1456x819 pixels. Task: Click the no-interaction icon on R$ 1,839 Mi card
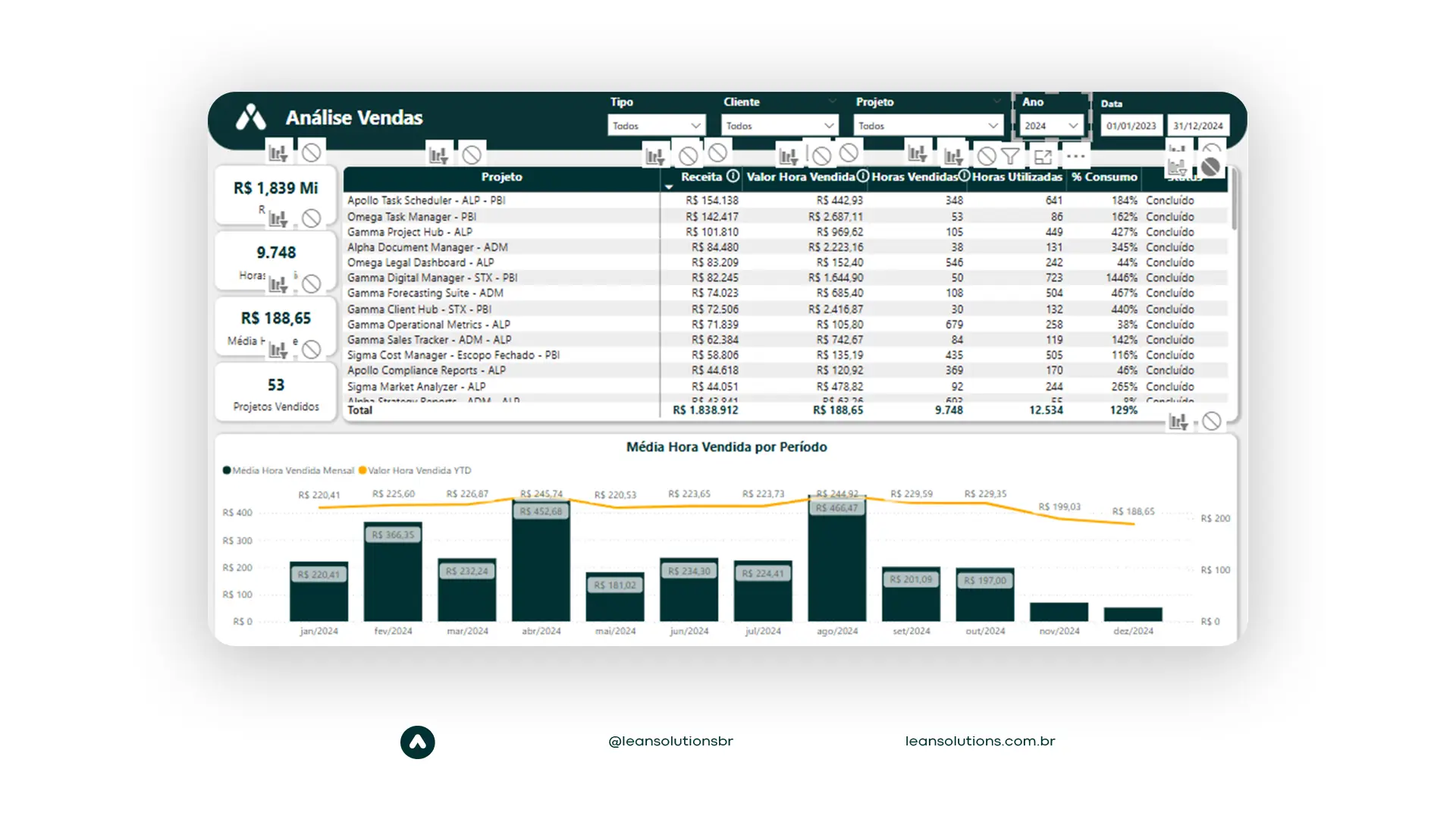coord(311,218)
